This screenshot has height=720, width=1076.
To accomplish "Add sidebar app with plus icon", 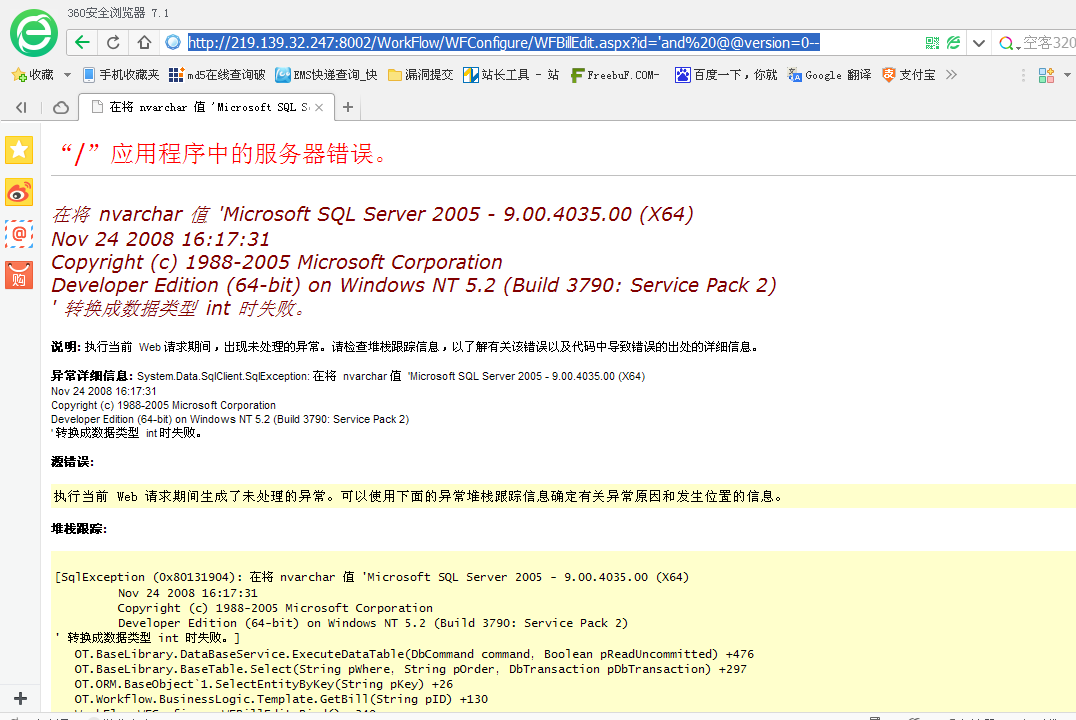I will [21, 699].
